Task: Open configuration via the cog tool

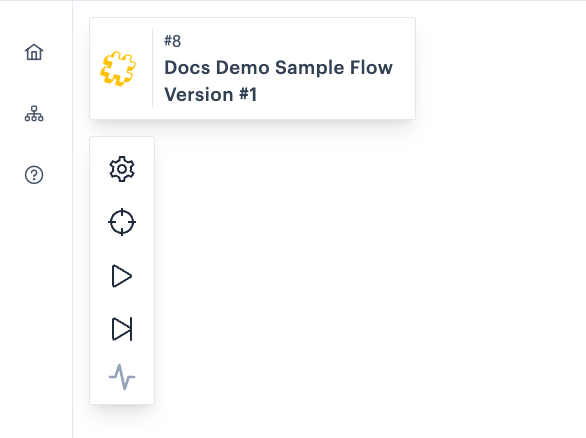Action: (x=122, y=169)
